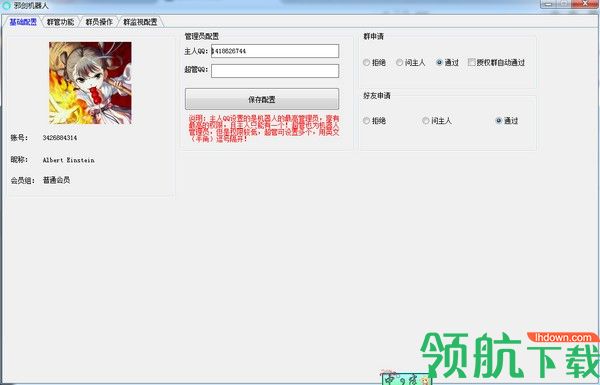Click the red 说明 instruction text
The image size is (600, 385).
click(264, 129)
